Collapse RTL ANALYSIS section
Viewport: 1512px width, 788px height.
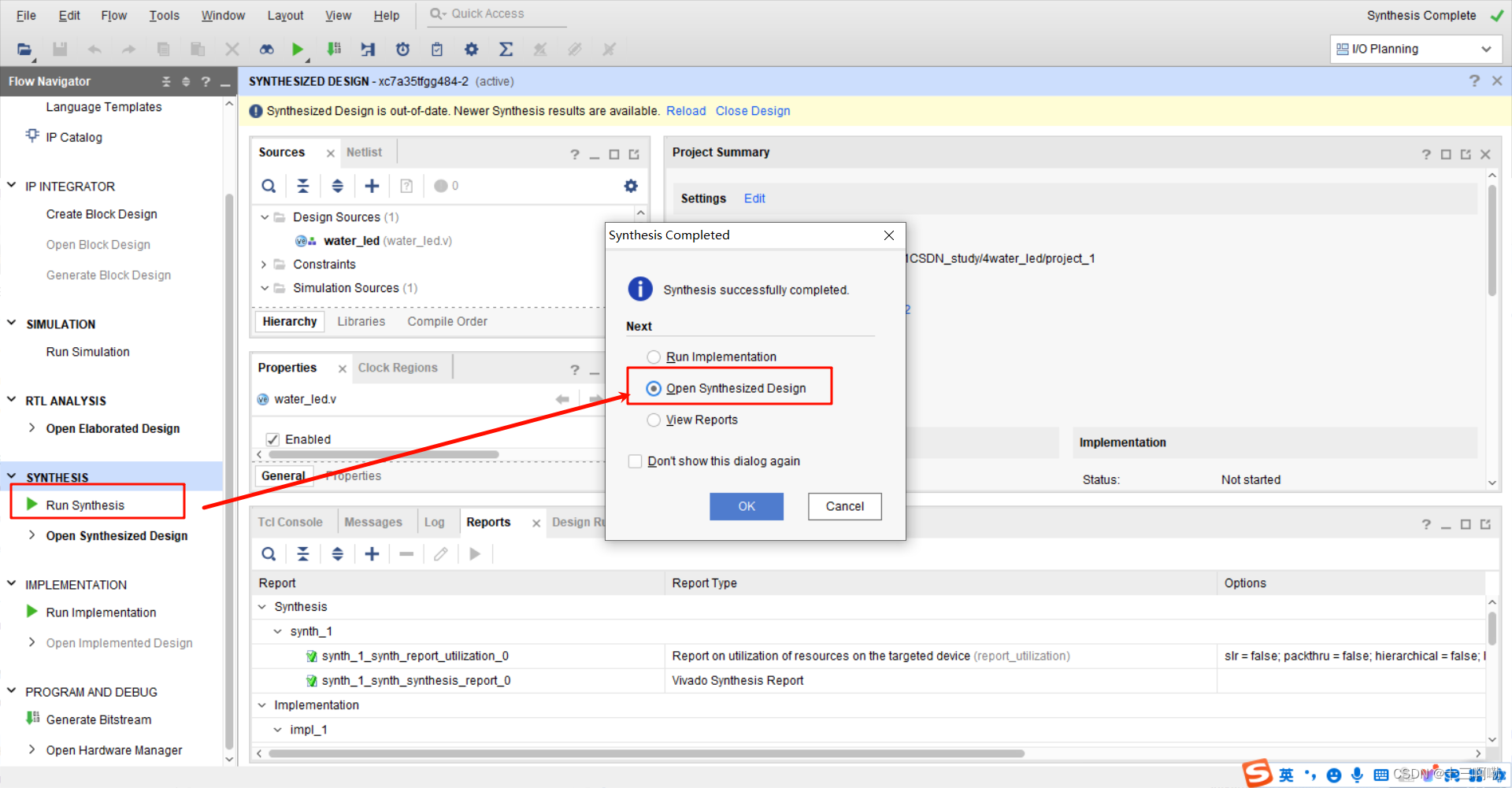click(x=11, y=400)
